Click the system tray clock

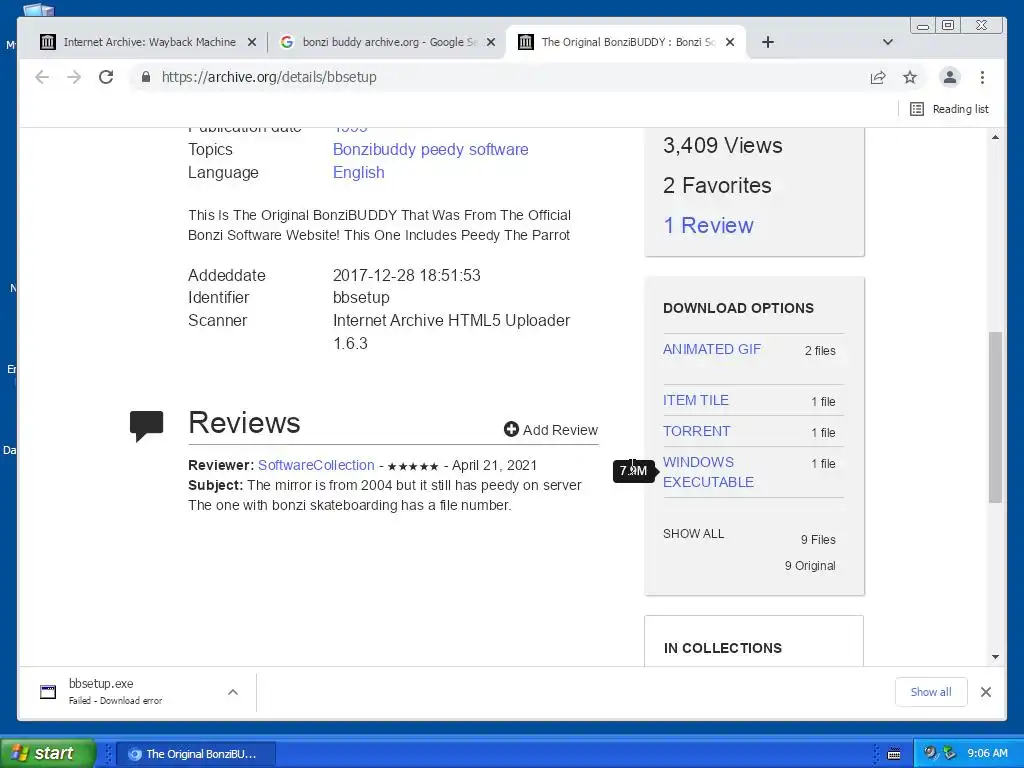(x=987, y=753)
